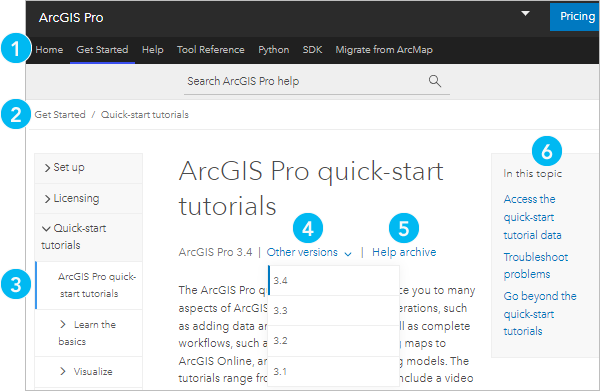Open Migrate from ArcMap tab
600x391 pixels.
coord(384,50)
